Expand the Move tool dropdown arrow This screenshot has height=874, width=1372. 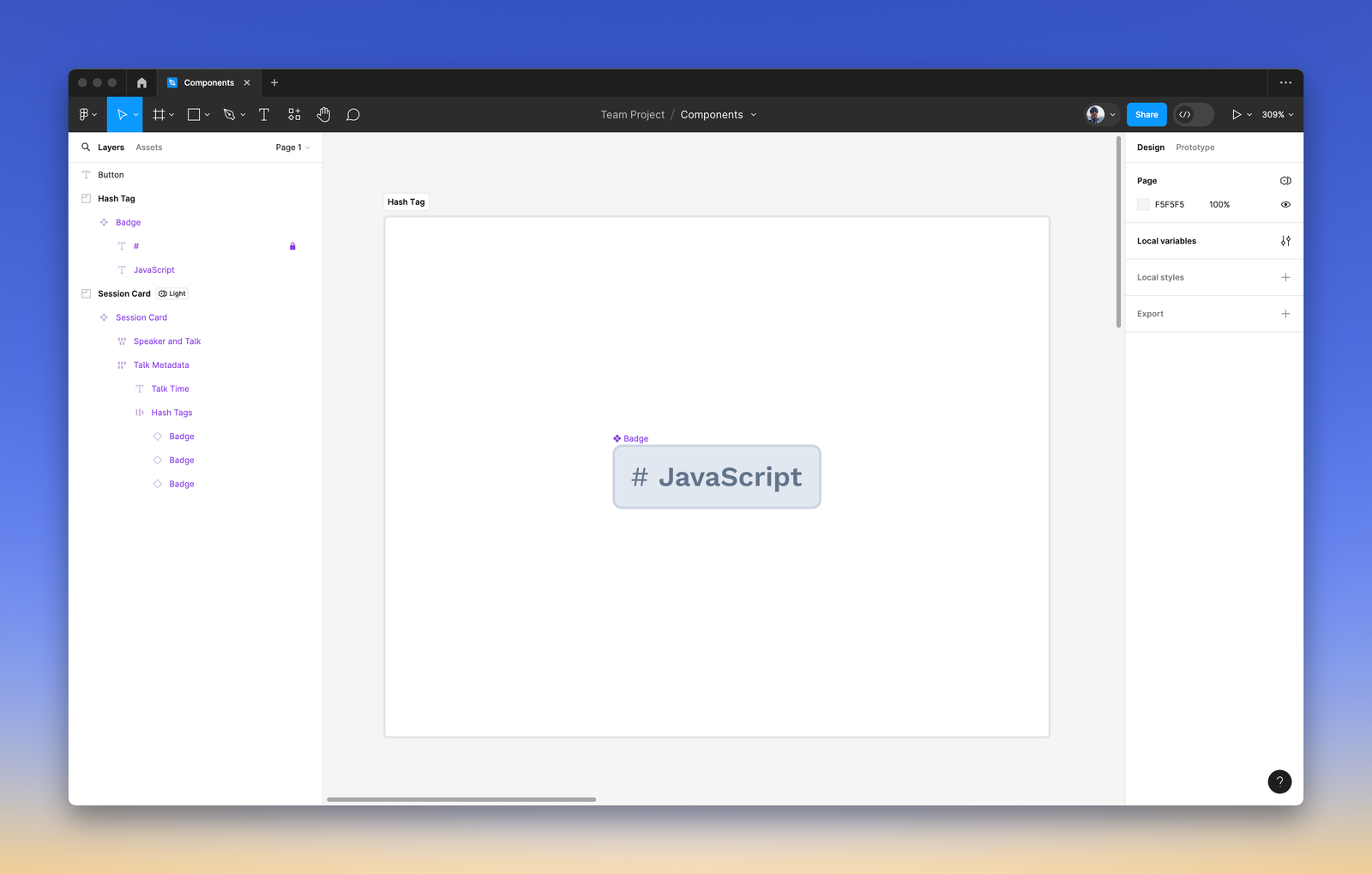tap(135, 114)
